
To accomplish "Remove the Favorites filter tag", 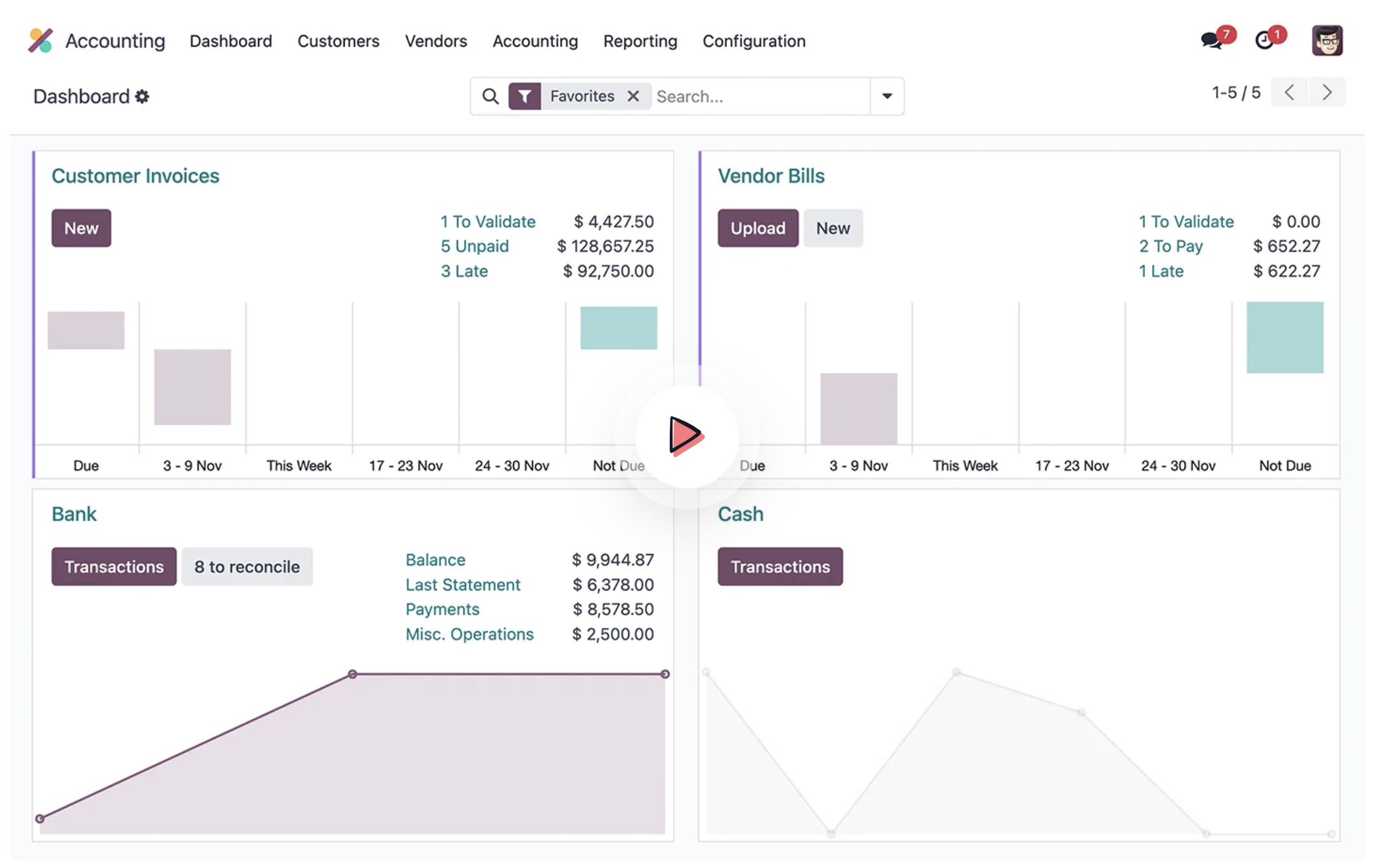I will (633, 97).
